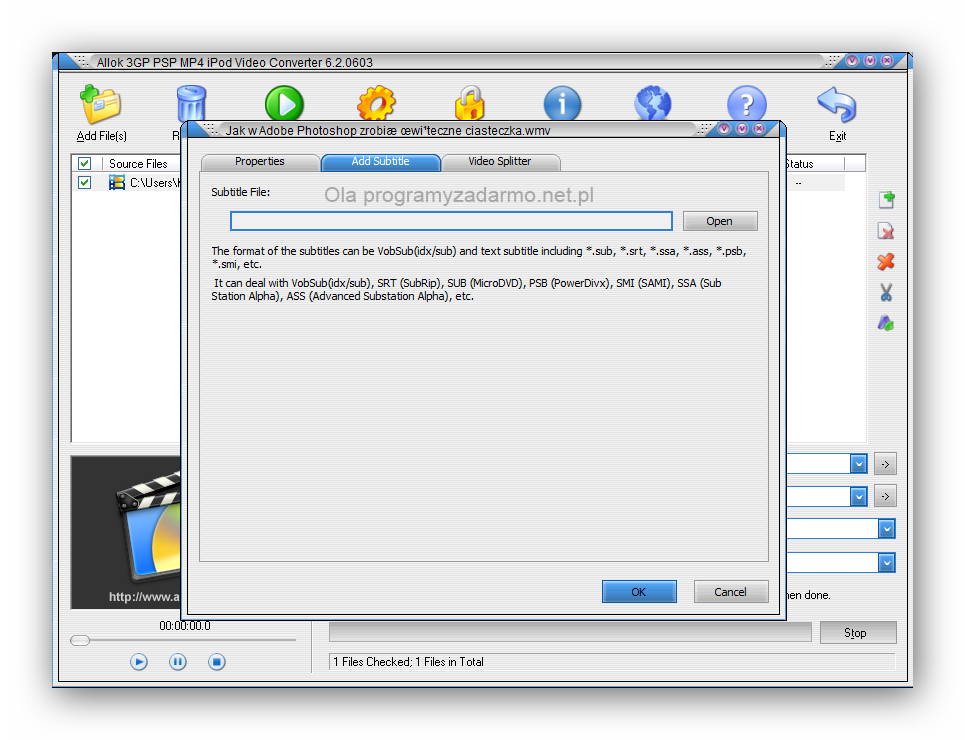The image size is (965, 740).
Task: Open help with the question mark icon
Action: tap(747, 103)
